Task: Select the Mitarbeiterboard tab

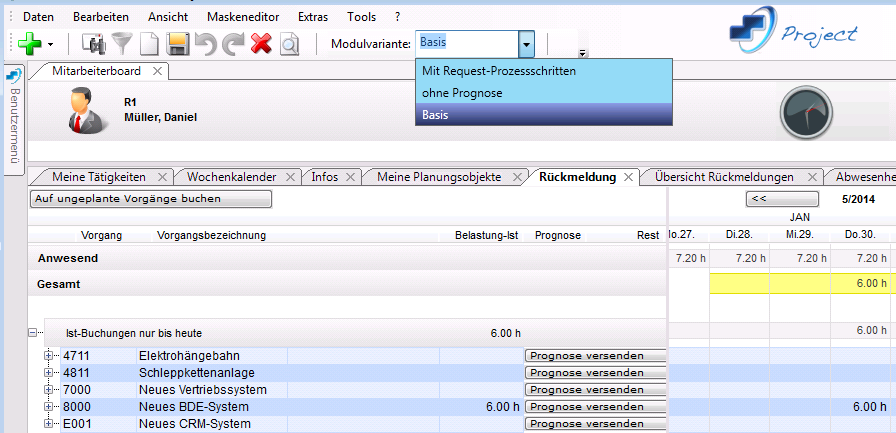Action: pyautogui.click(x=96, y=71)
